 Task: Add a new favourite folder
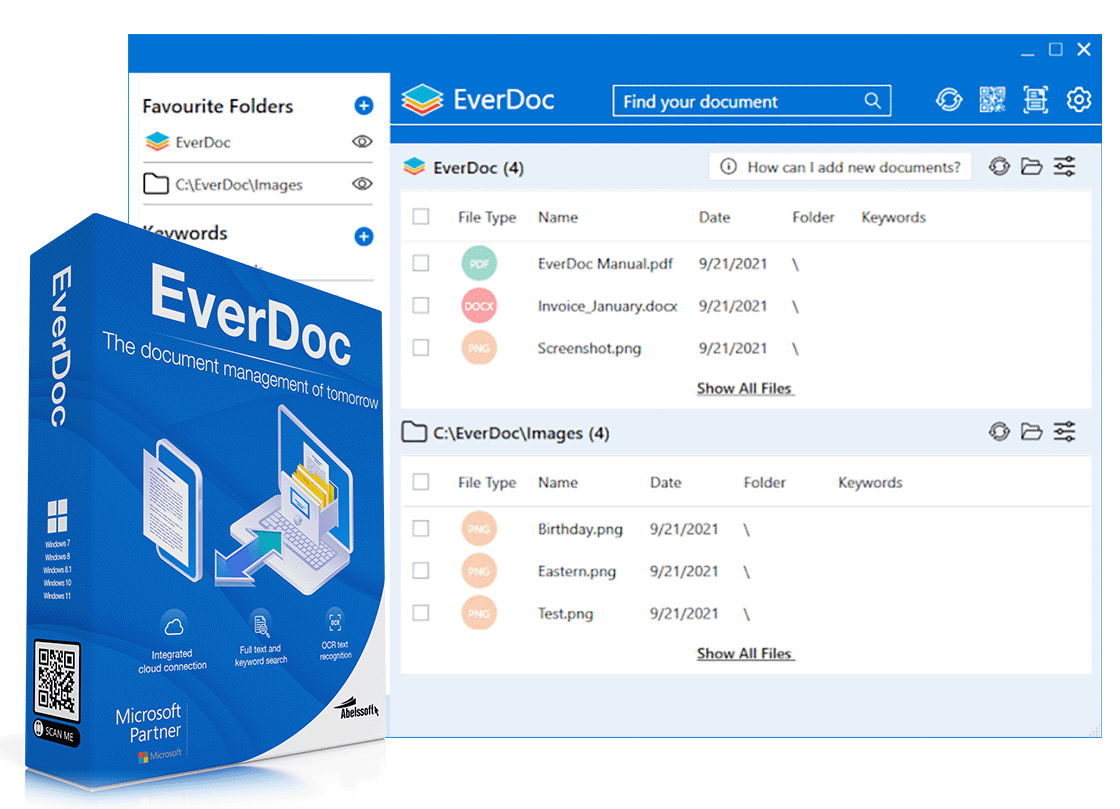click(364, 106)
